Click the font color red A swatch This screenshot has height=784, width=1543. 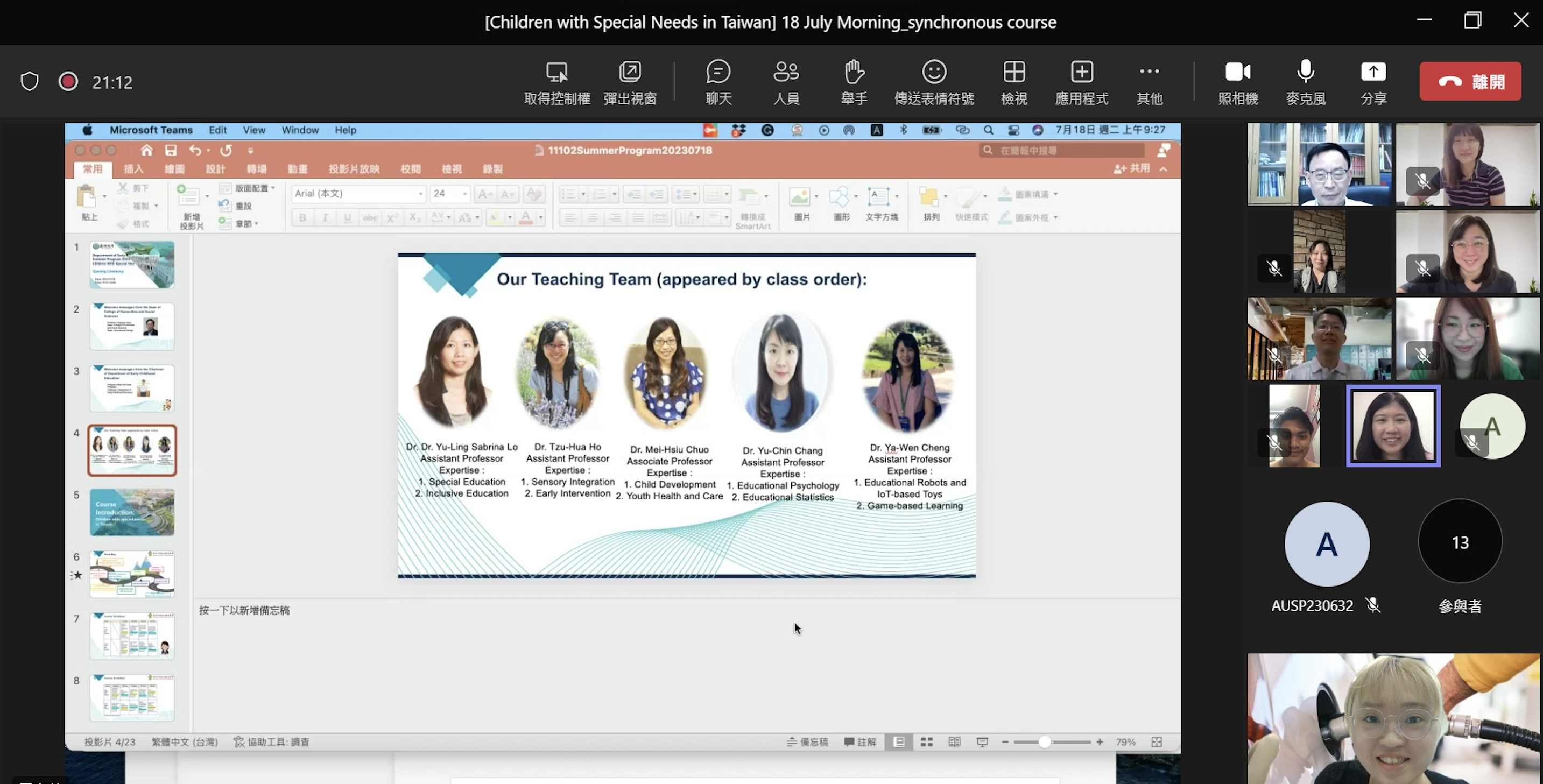click(x=526, y=217)
